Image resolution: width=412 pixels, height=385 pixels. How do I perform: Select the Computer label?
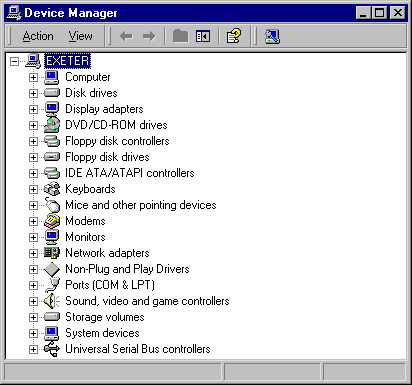point(88,77)
